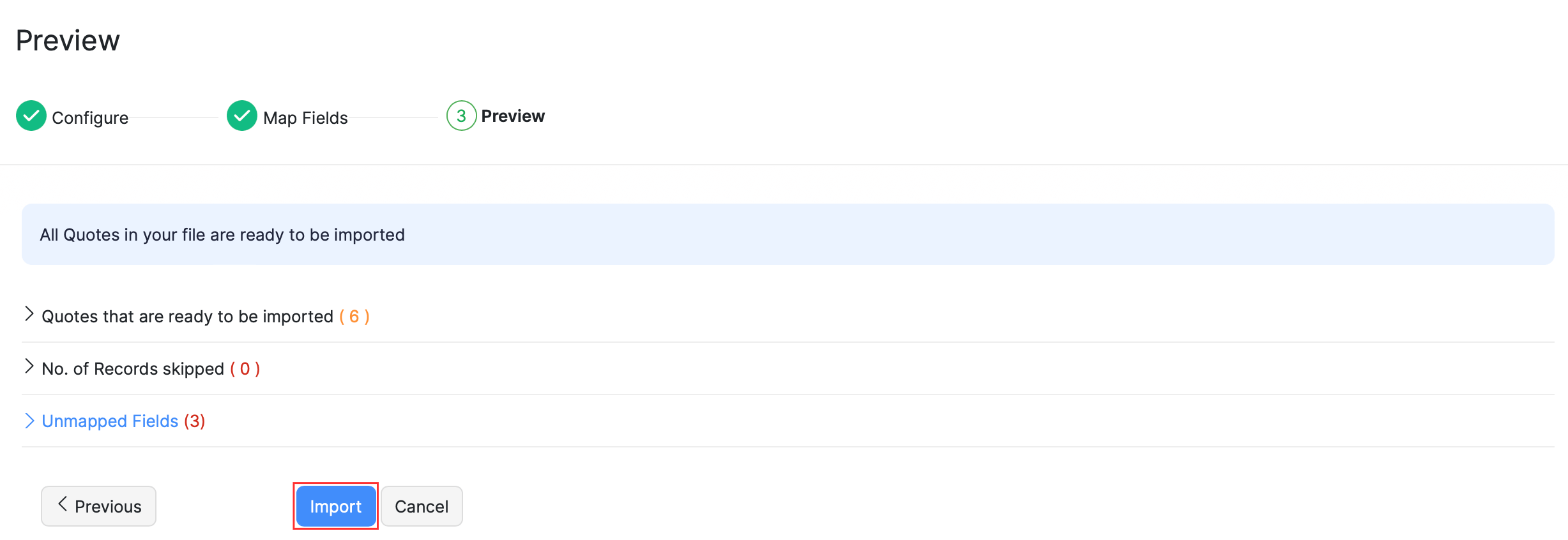
Task: Go back using the Previous button label
Action: (x=108, y=506)
